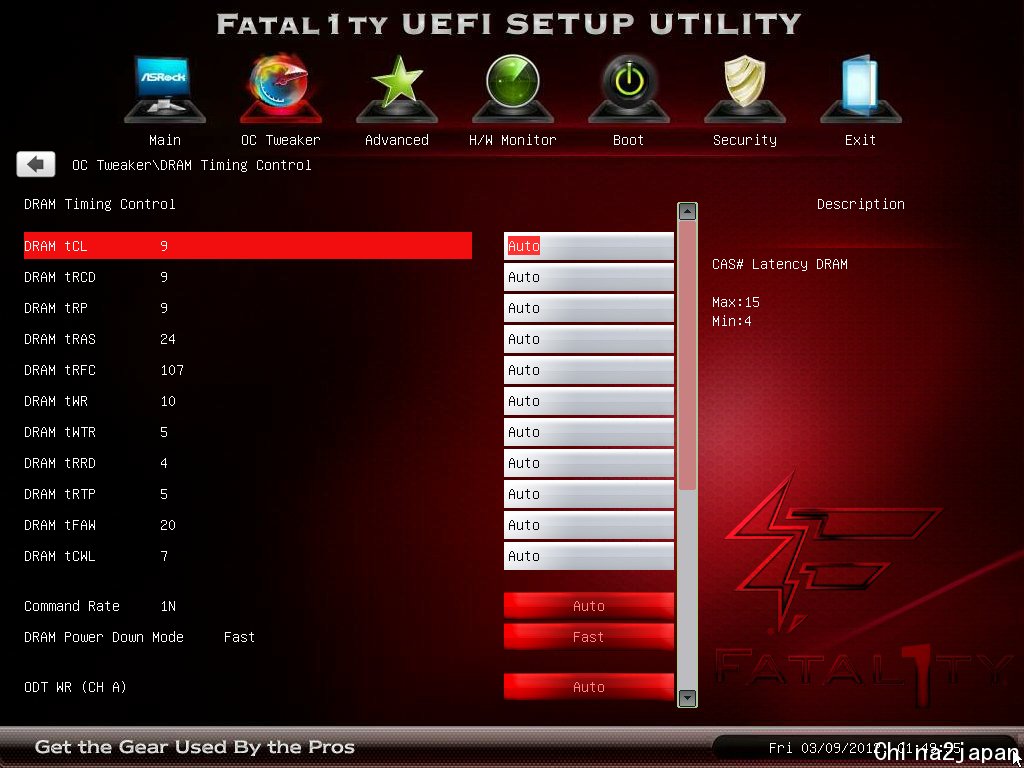Open the H/W Monitor radar icon
1024x768 pixels.
(513, 89)
